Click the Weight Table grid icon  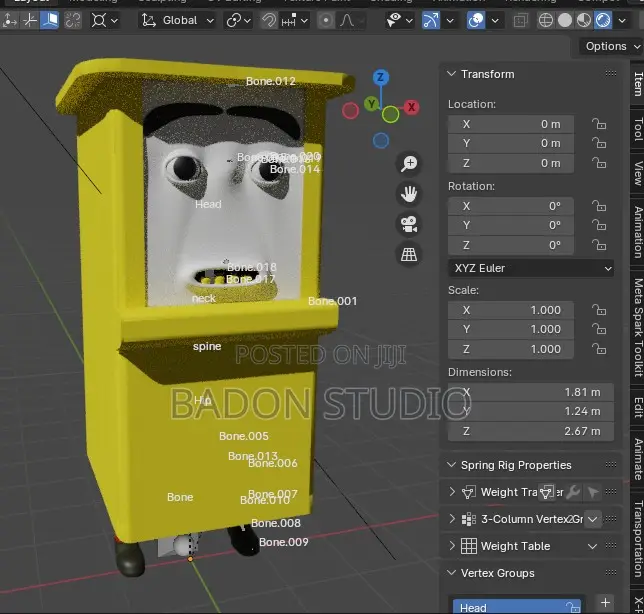[x=469, y=546]
